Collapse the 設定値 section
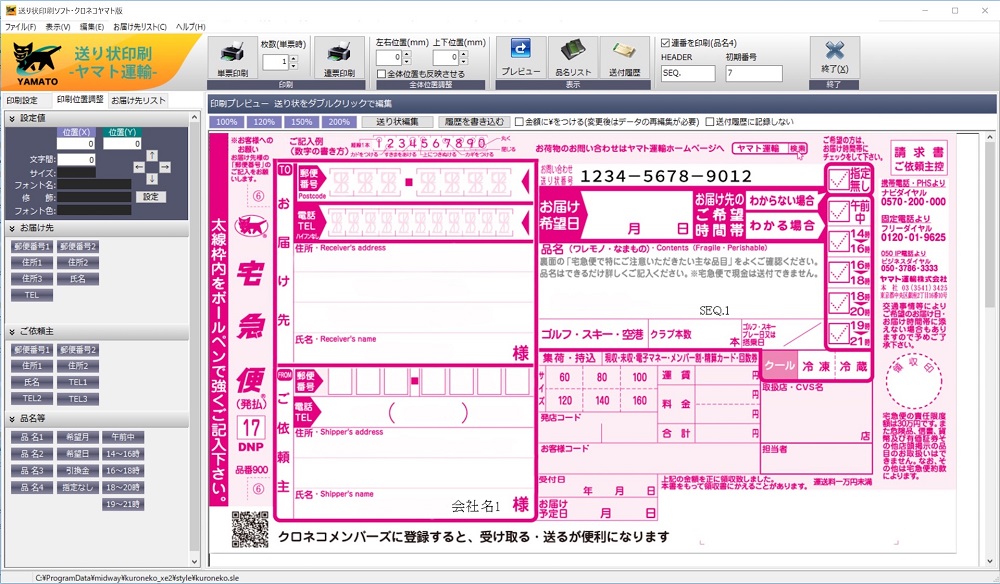 click(12, 118)
